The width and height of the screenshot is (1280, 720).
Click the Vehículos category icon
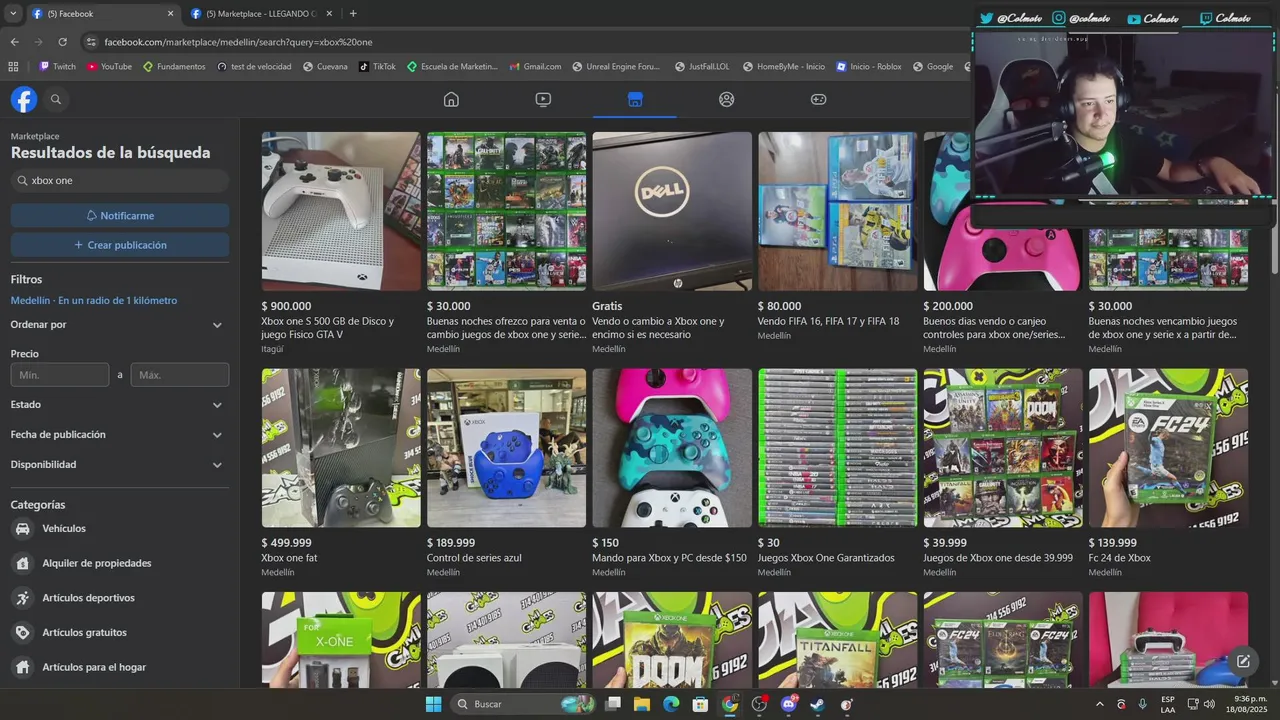tap(22, 529)
